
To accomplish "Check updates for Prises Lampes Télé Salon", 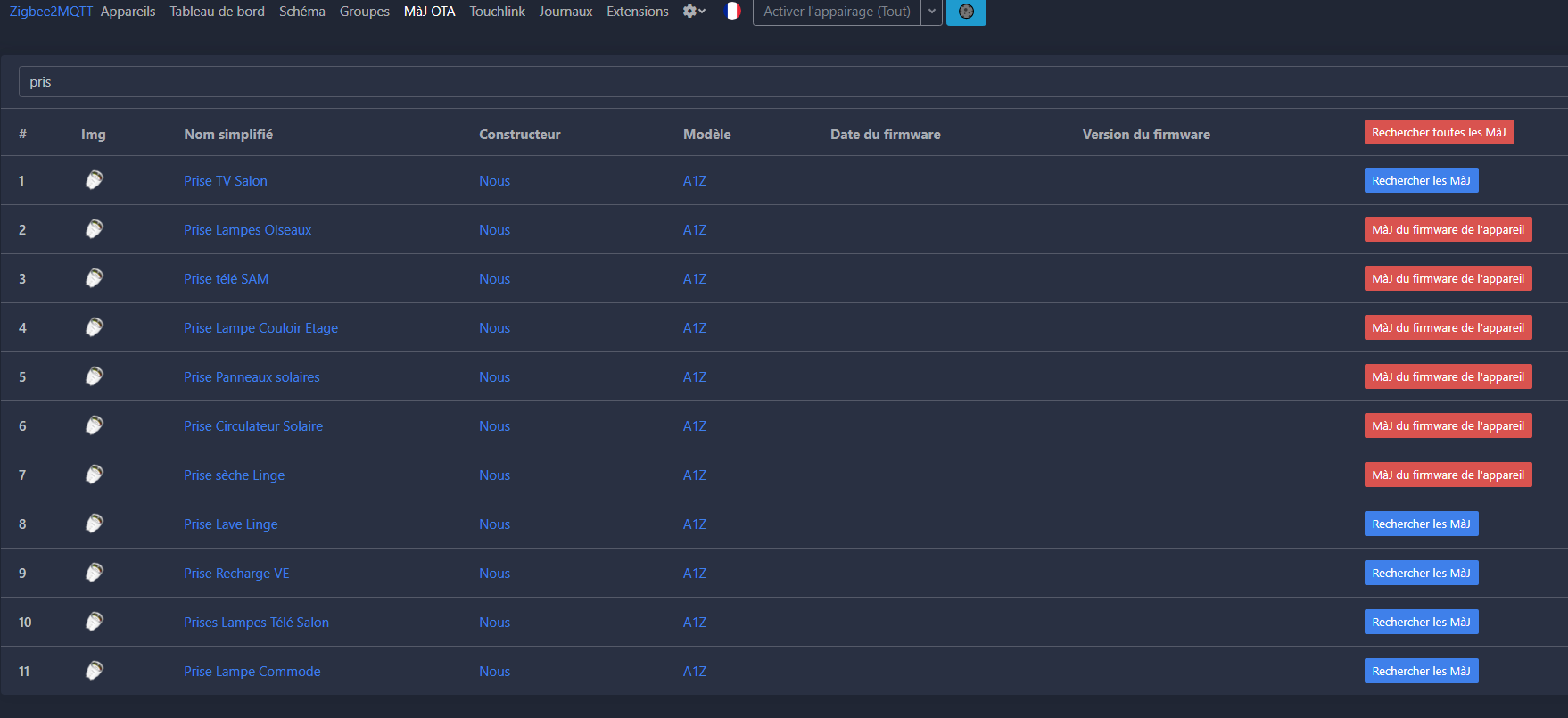I will (x=1421, y=622).
